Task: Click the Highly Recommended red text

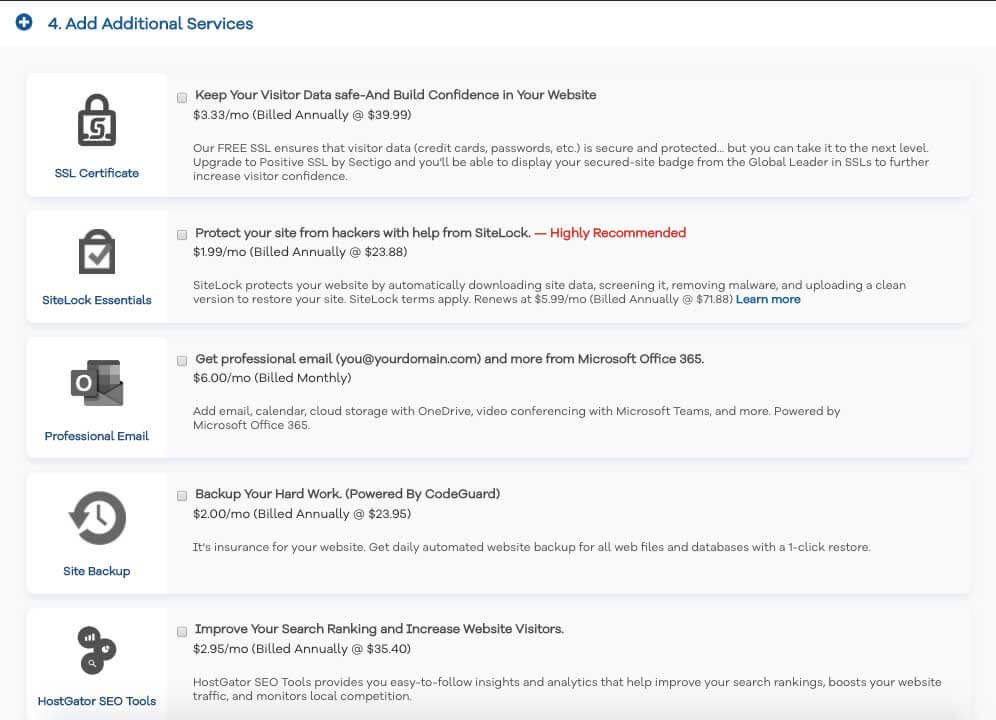Action: point(617,233)
